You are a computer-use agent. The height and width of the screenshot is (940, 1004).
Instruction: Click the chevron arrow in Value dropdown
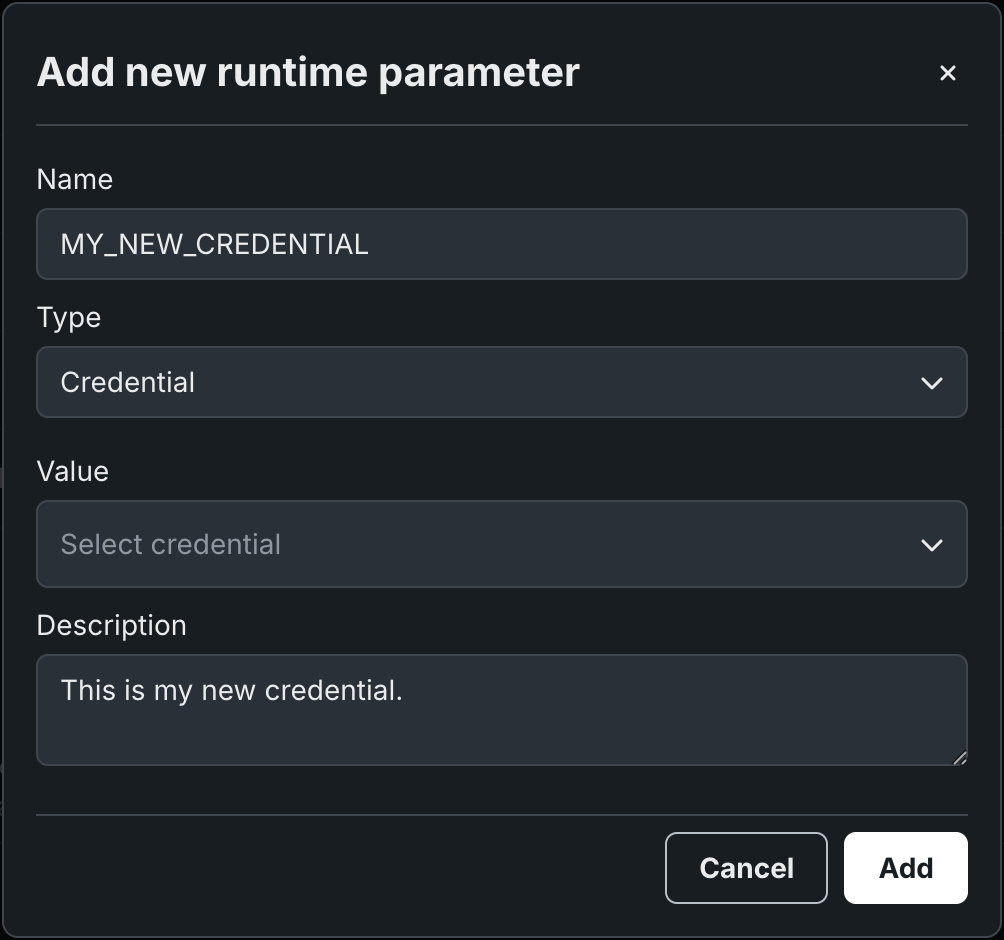coord(931,545)
